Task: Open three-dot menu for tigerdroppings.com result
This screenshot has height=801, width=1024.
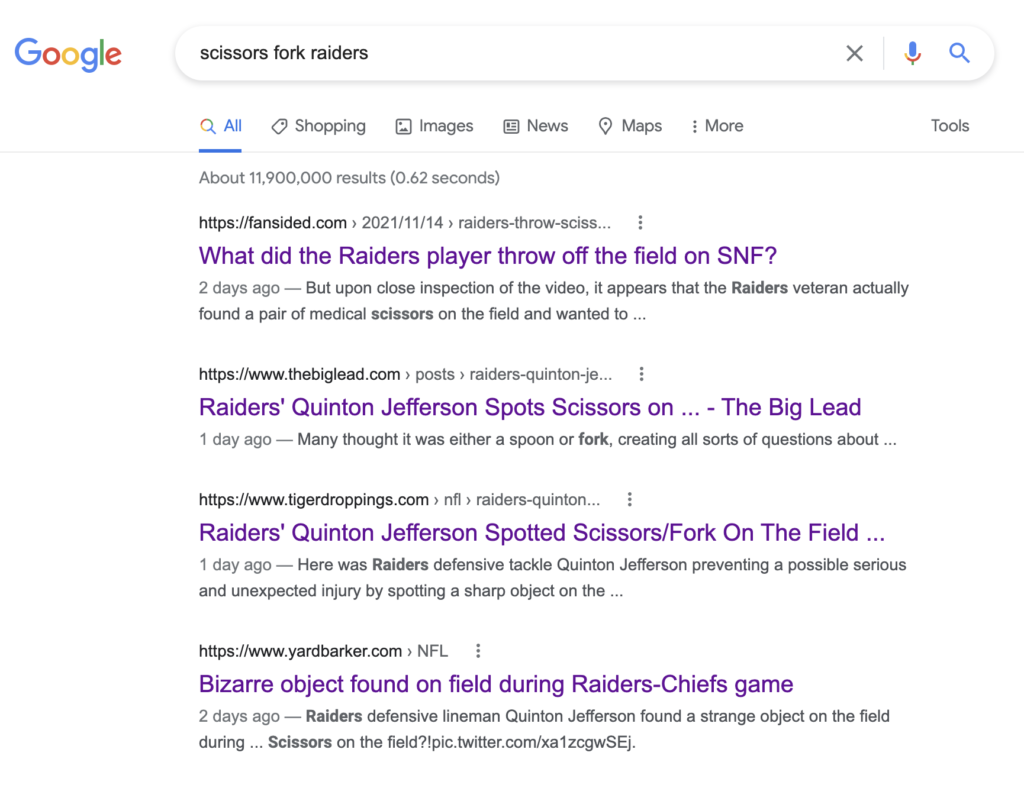Action: coord(630,500)
